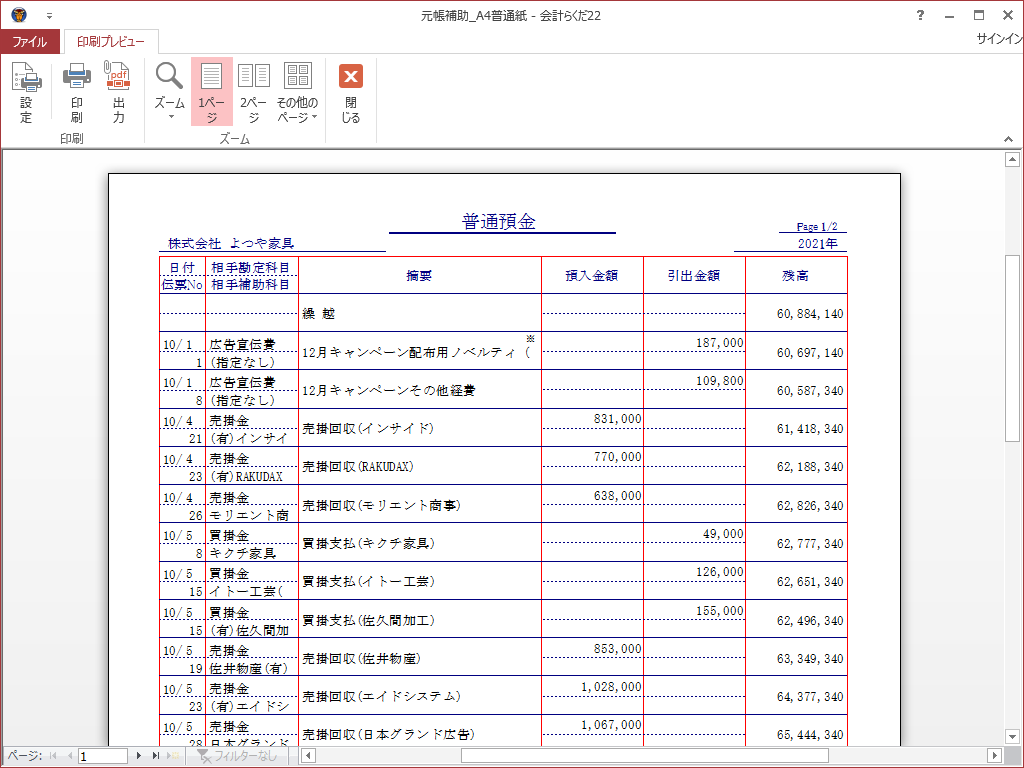1024x768 pixels.
Task: Click 売掛回収(日本グランド広告) description
Action: click(x=388, y=735)
